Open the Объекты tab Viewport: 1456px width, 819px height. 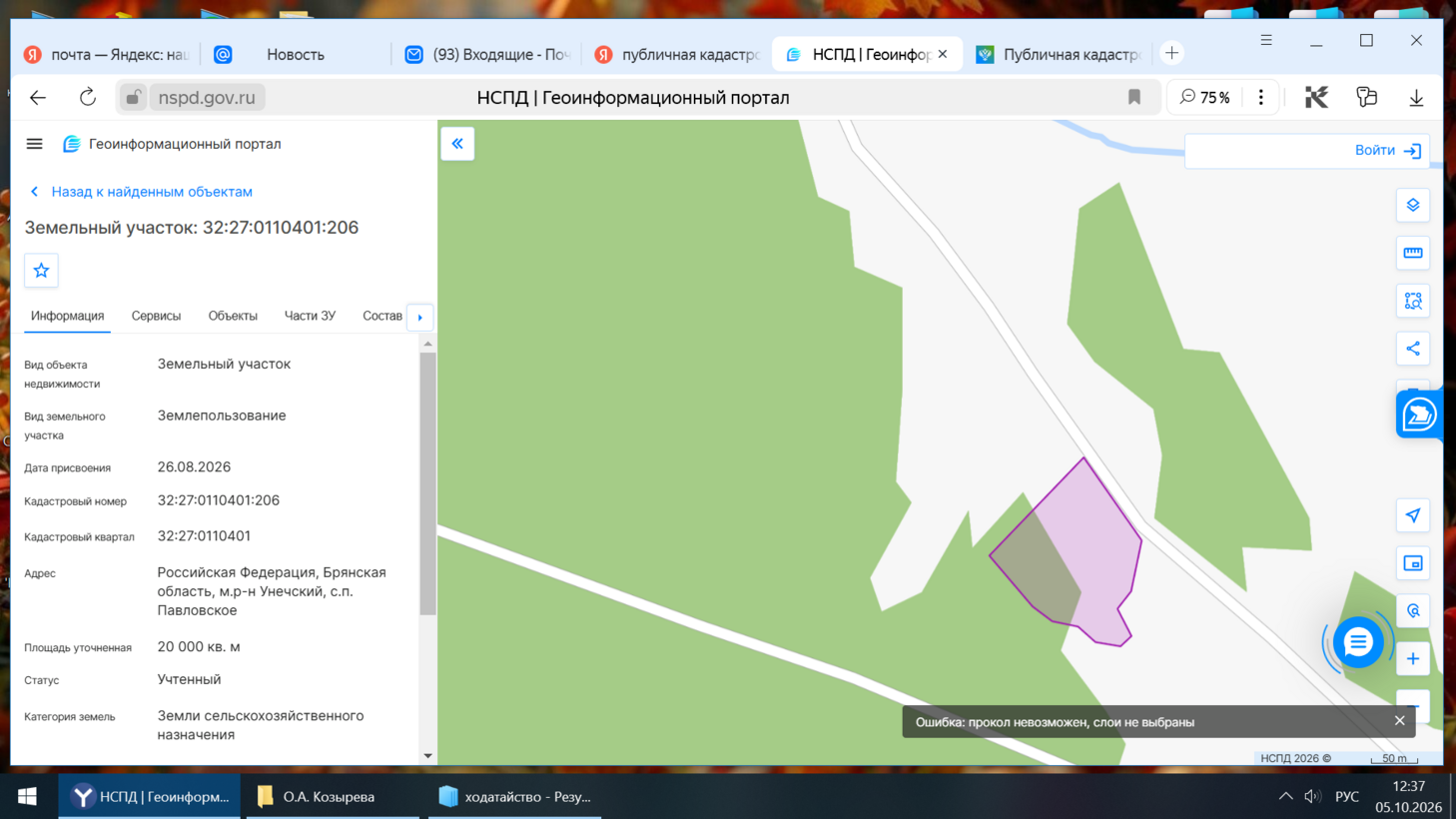pyautogui.click(x=233, y=316)
